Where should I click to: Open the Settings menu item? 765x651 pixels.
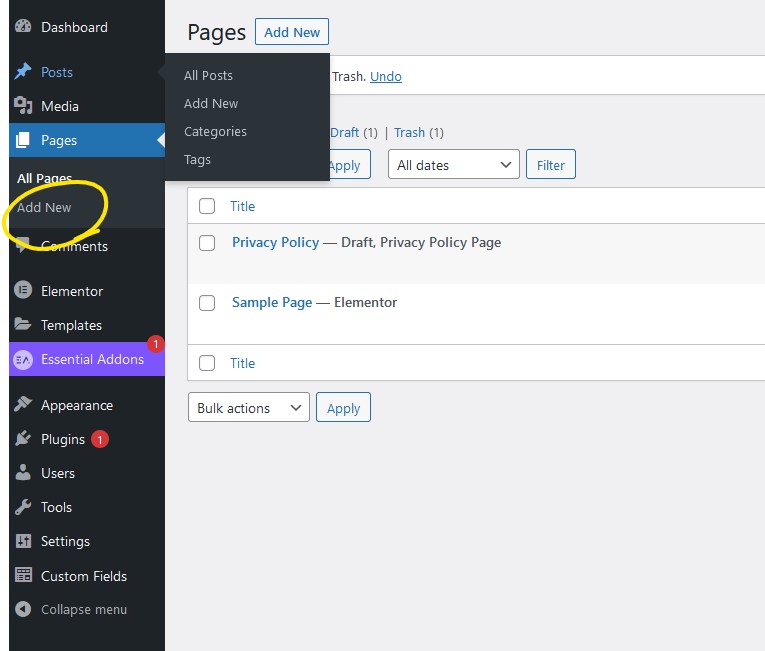(x=65, y=541)
